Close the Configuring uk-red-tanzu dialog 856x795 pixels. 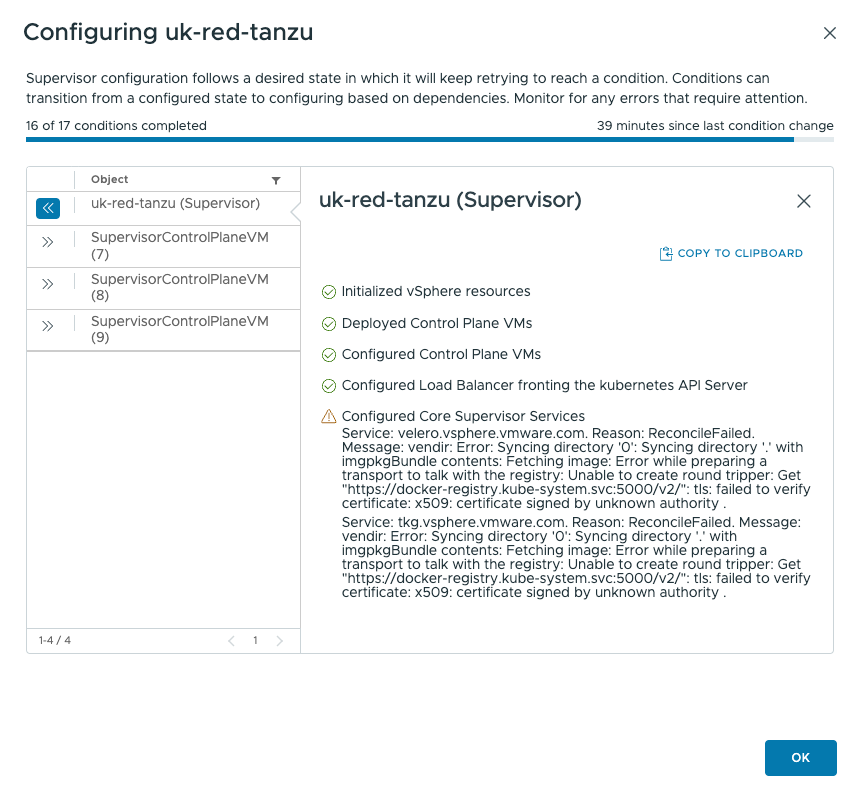(829, 32)
